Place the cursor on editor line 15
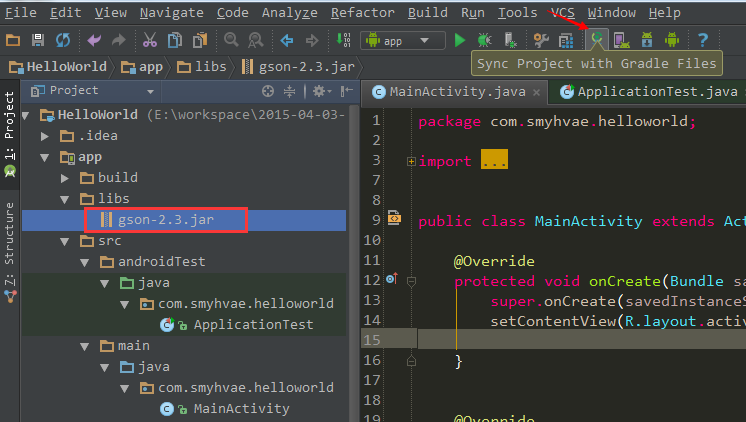 [x=581, y=339]
